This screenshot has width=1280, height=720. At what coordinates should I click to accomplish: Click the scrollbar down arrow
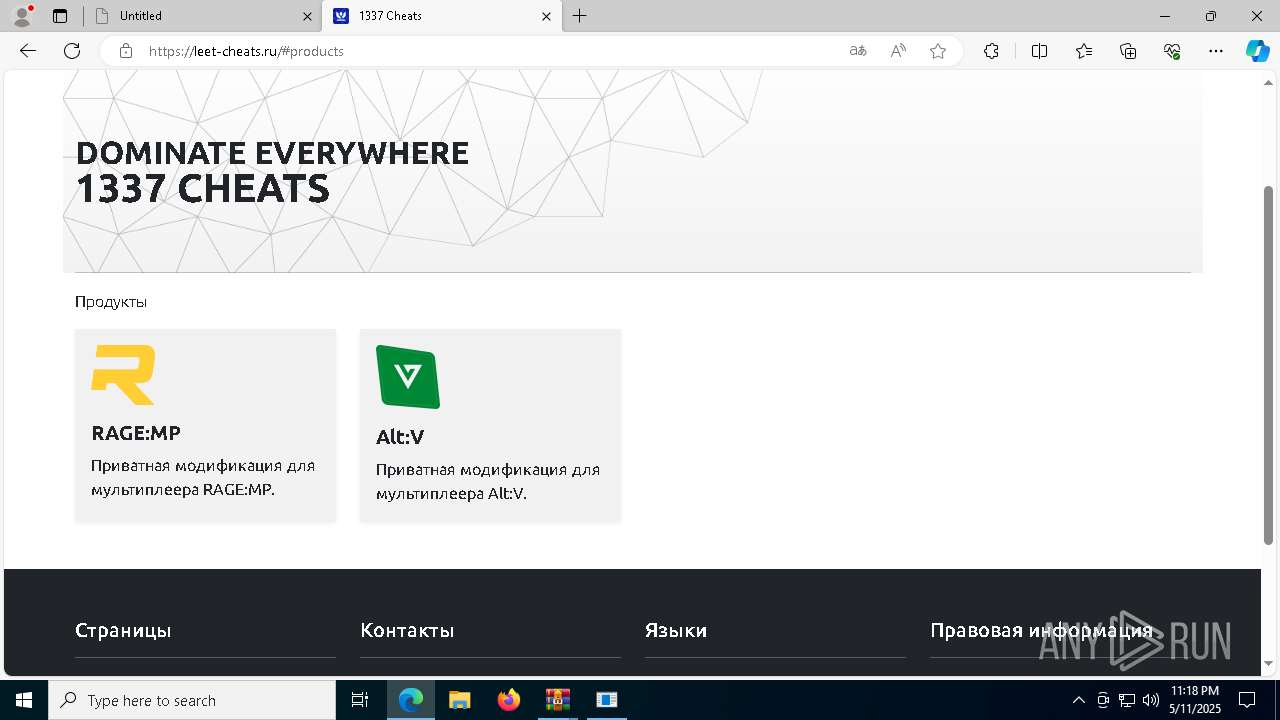[1269, 664]
